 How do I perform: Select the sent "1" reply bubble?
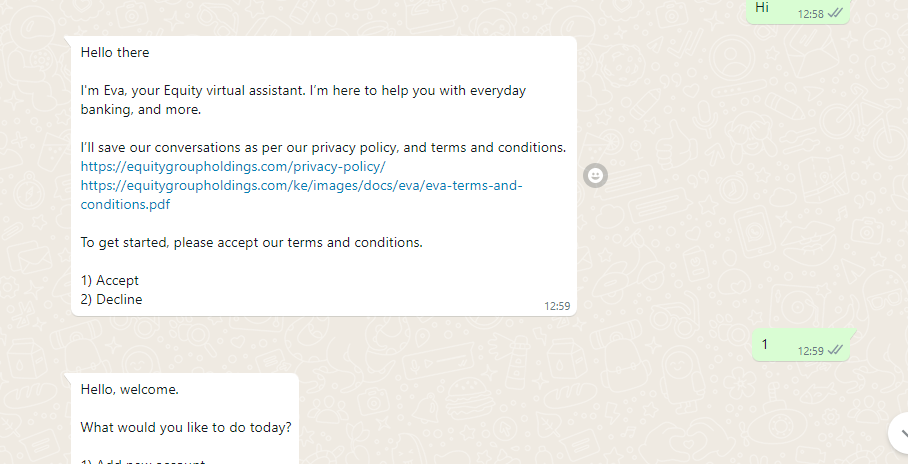click(801, 345)
